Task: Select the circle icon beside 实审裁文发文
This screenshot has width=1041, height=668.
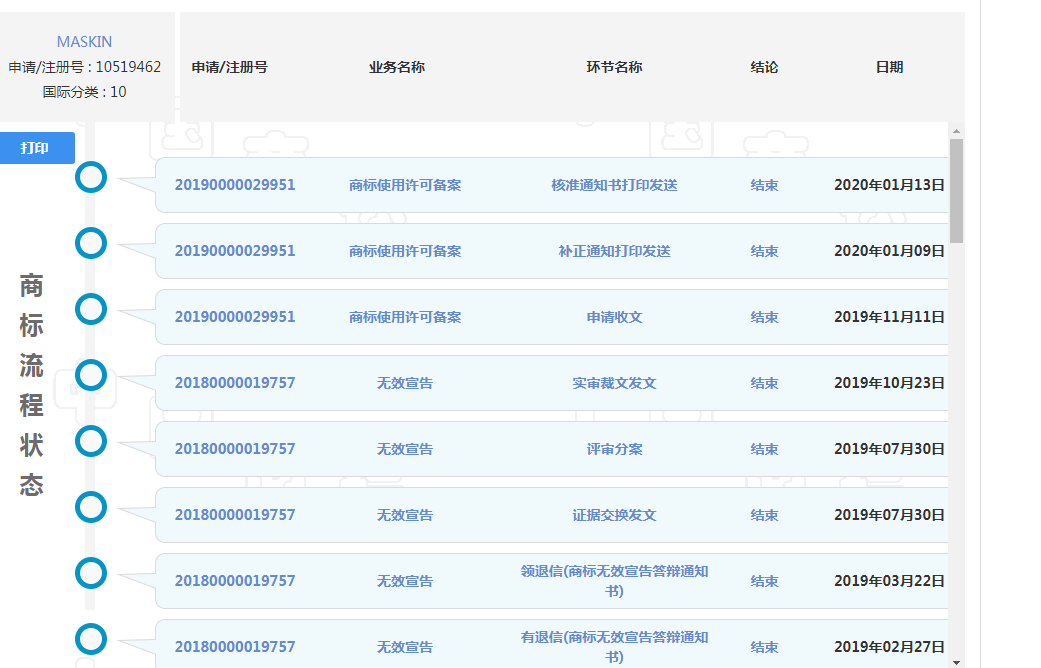Action: pos(91,375)
